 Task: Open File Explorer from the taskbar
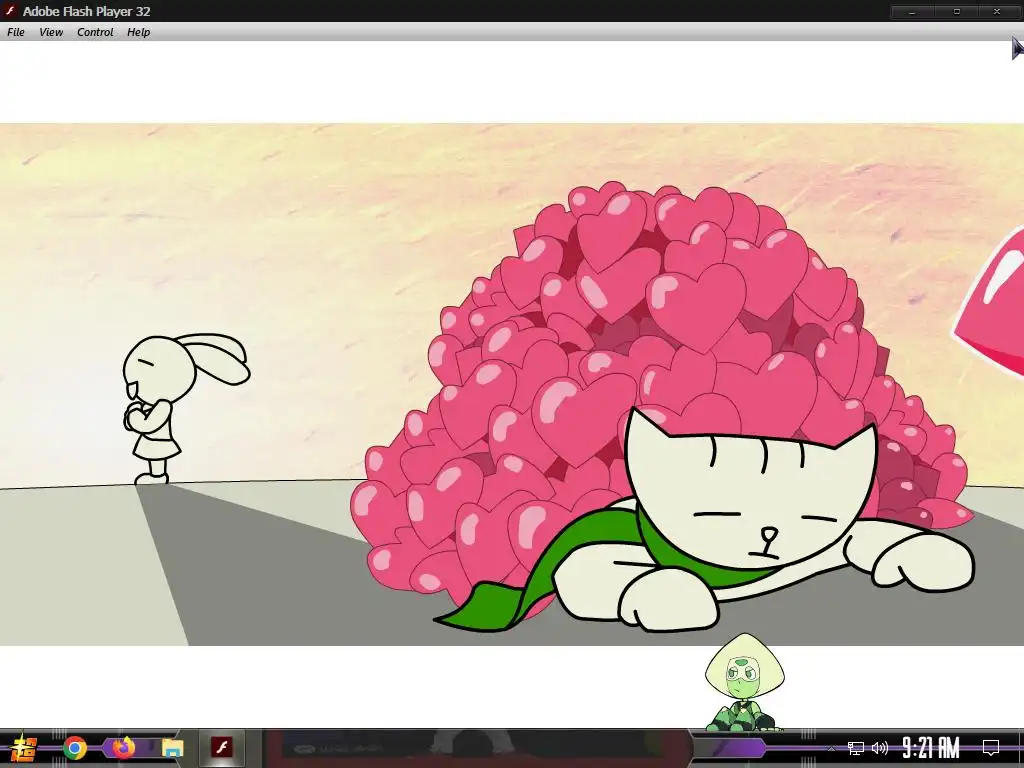pos(172,748)
